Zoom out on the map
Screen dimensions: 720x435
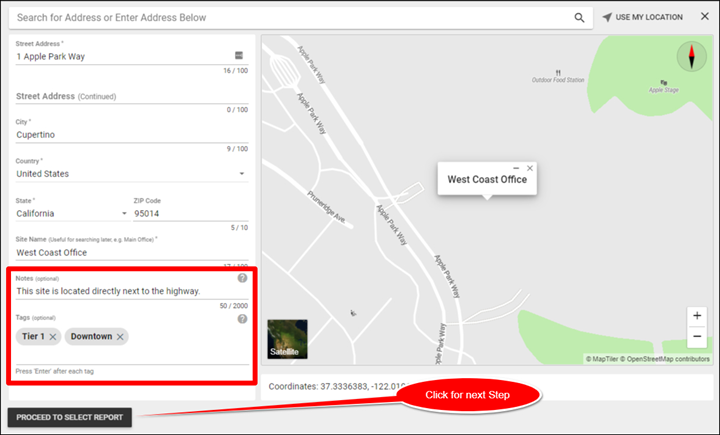[x=697, y=337]
